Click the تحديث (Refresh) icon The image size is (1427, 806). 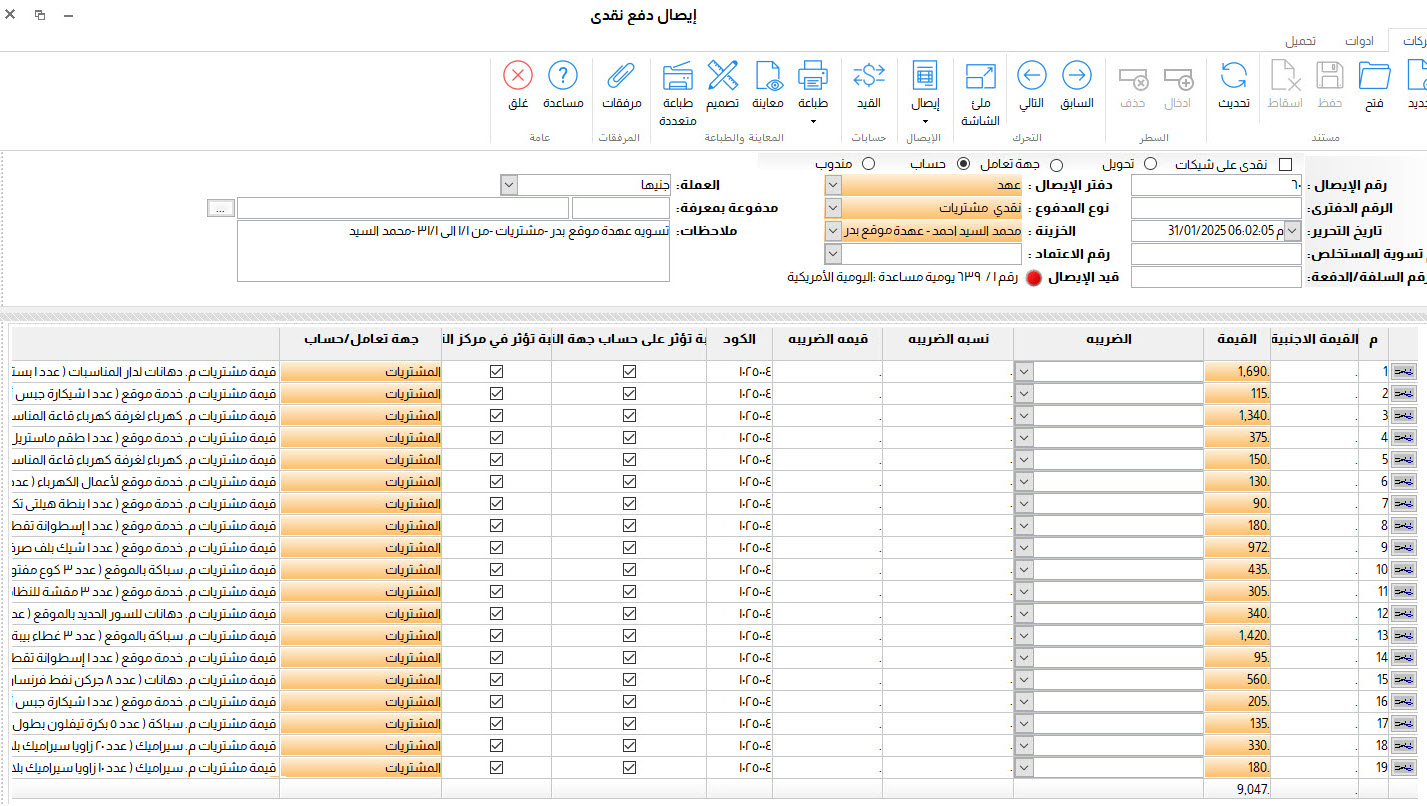point(1233,76)
